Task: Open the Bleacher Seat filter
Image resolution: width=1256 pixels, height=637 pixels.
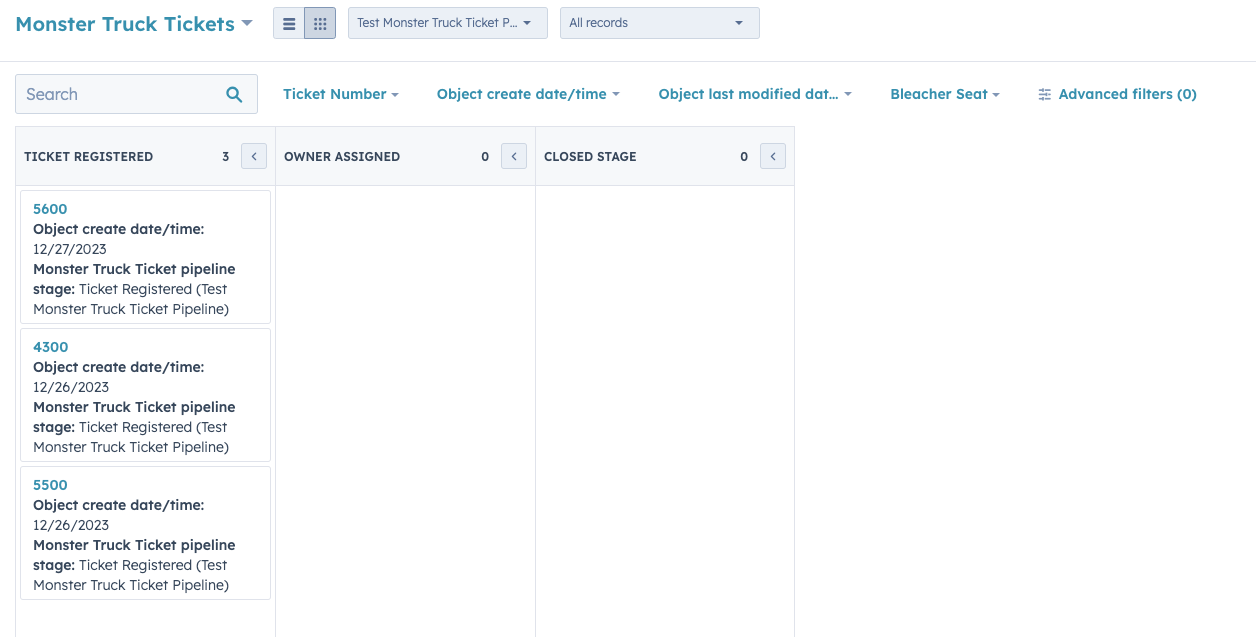Action: coord(944,93)
